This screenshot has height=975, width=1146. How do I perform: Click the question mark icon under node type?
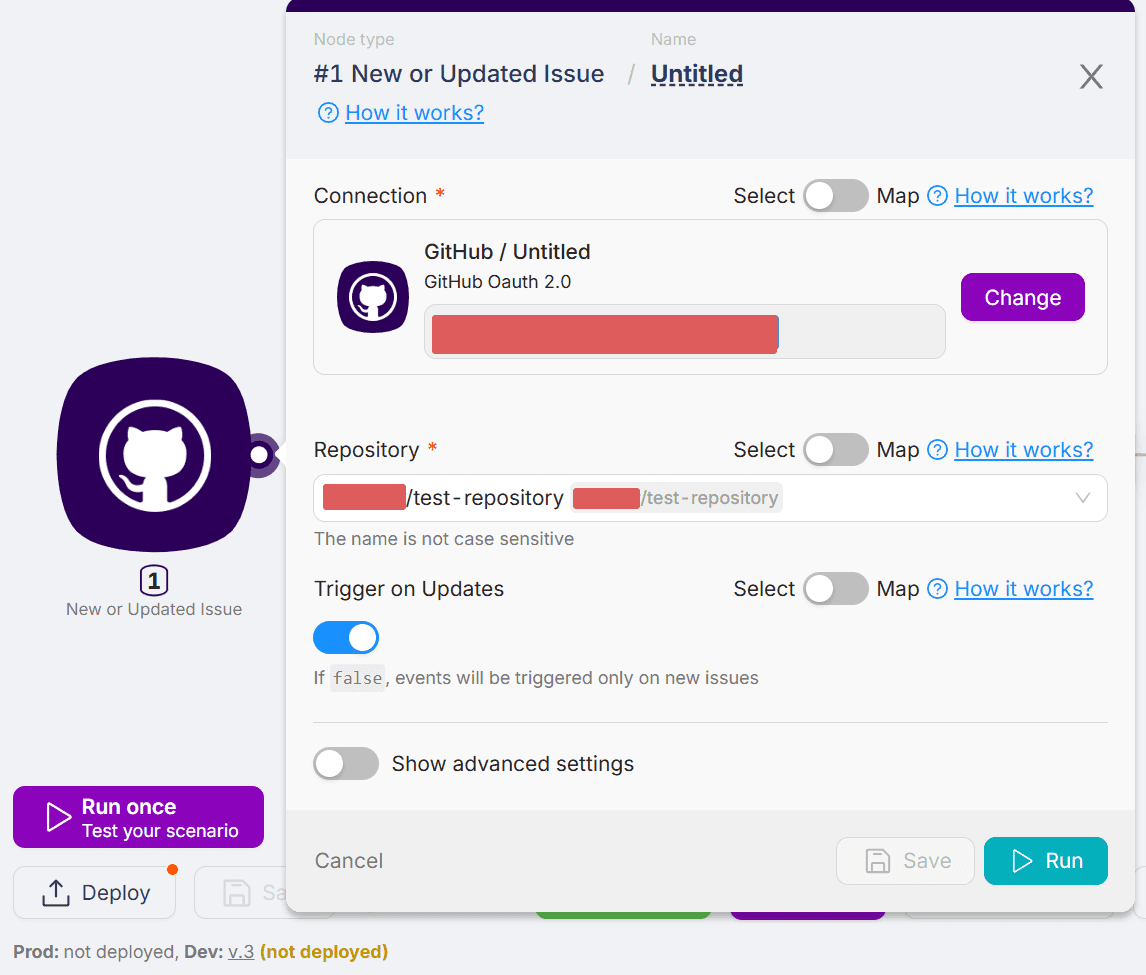[327, 113]
